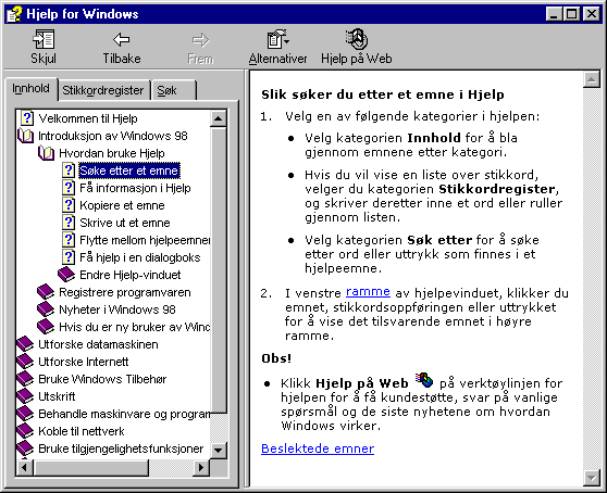Viewport: 607px width, 493px height.
Task: Click Bruke tilgjengelighetsfunksjoner book icon
Action: point(25,448)
